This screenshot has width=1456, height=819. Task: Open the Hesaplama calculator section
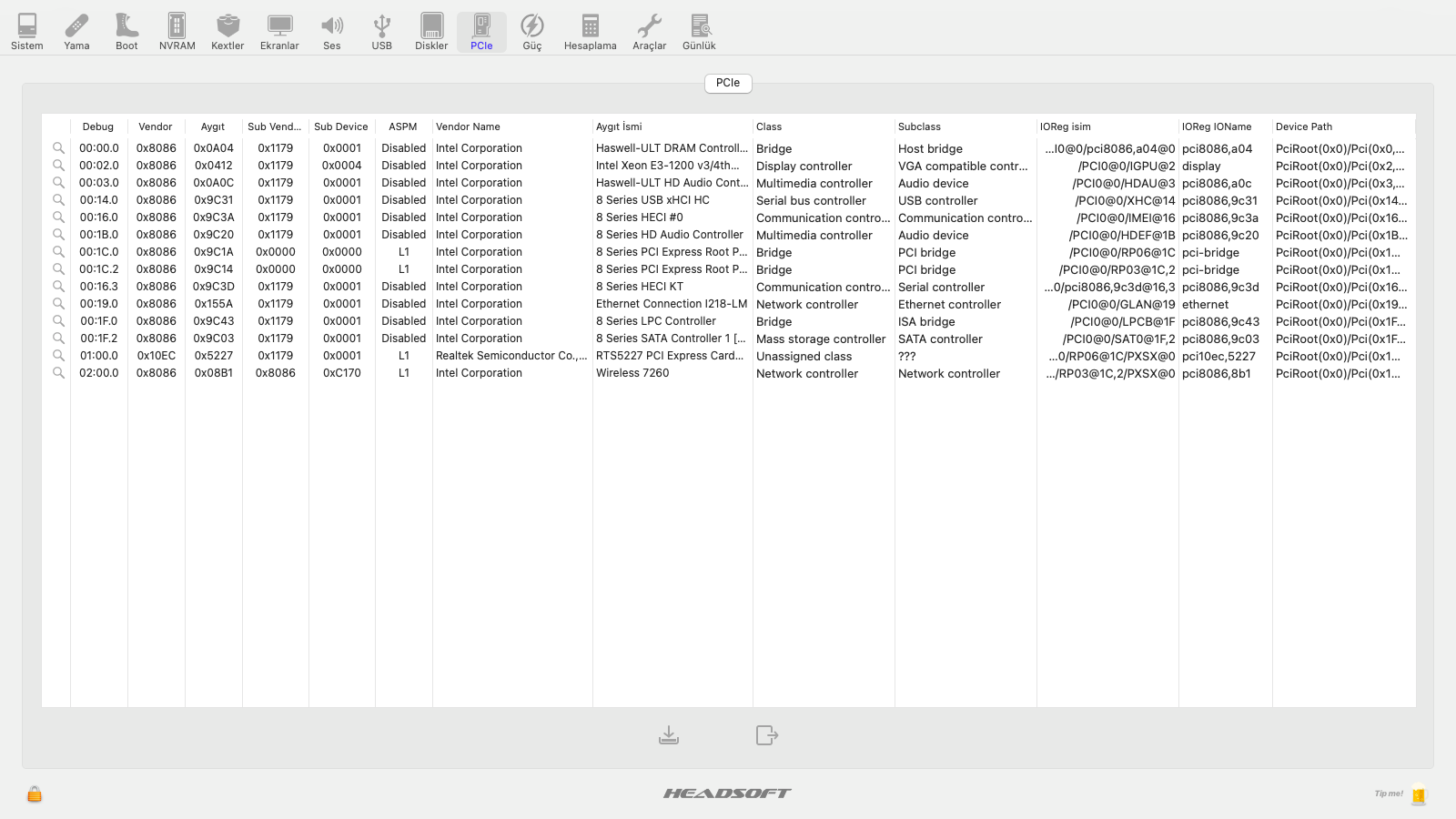pos(590,32)
